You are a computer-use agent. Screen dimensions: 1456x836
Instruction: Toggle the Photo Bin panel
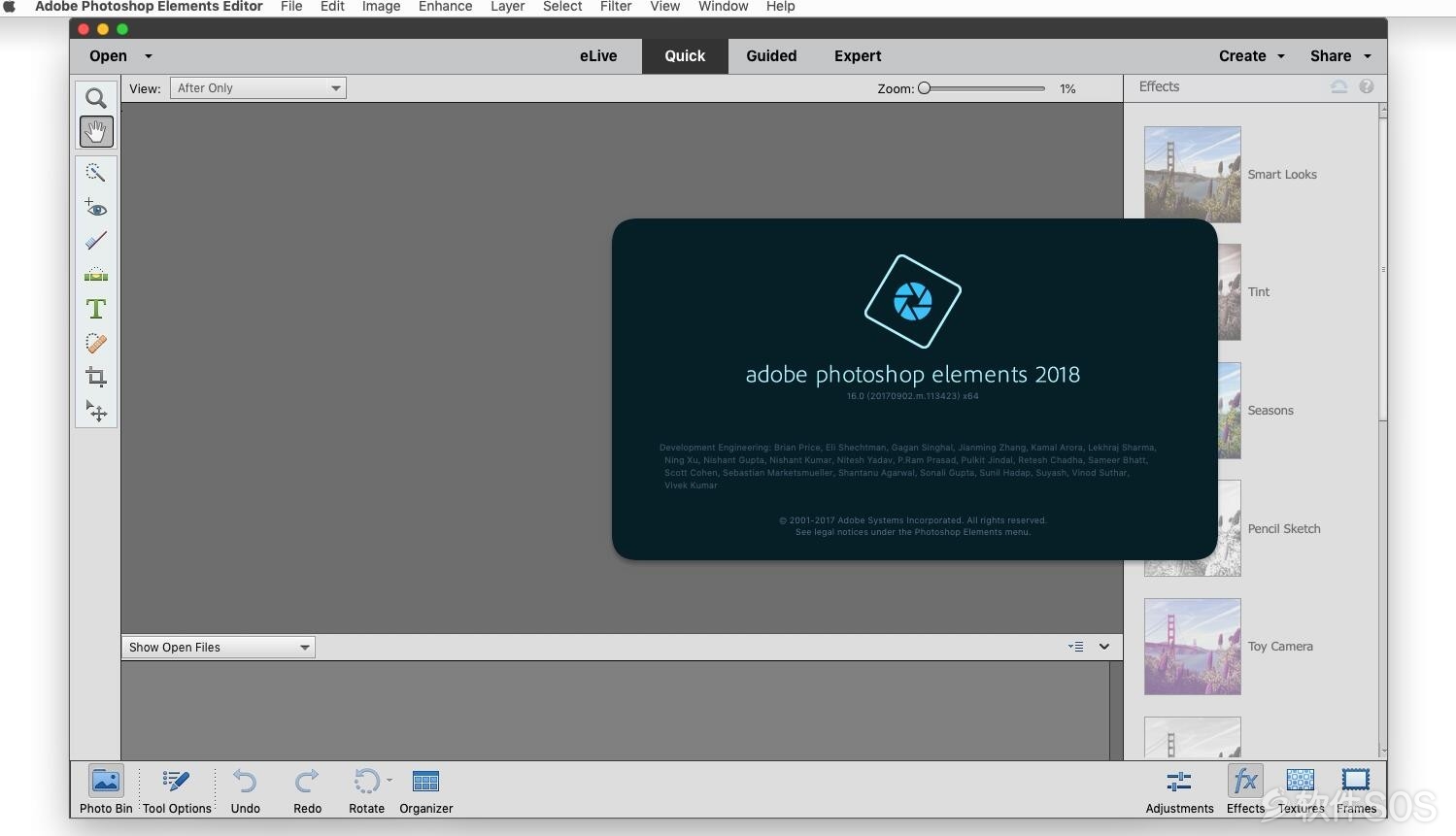click(x=106, y=789)
